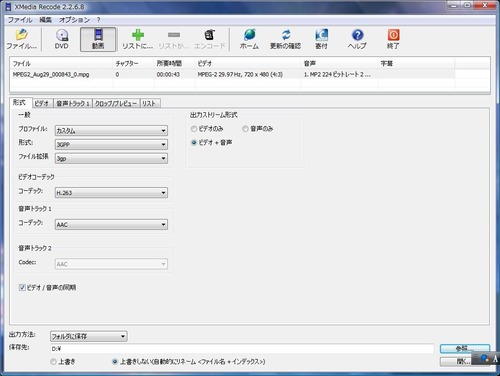Click the 所要時間 column header

175,63
